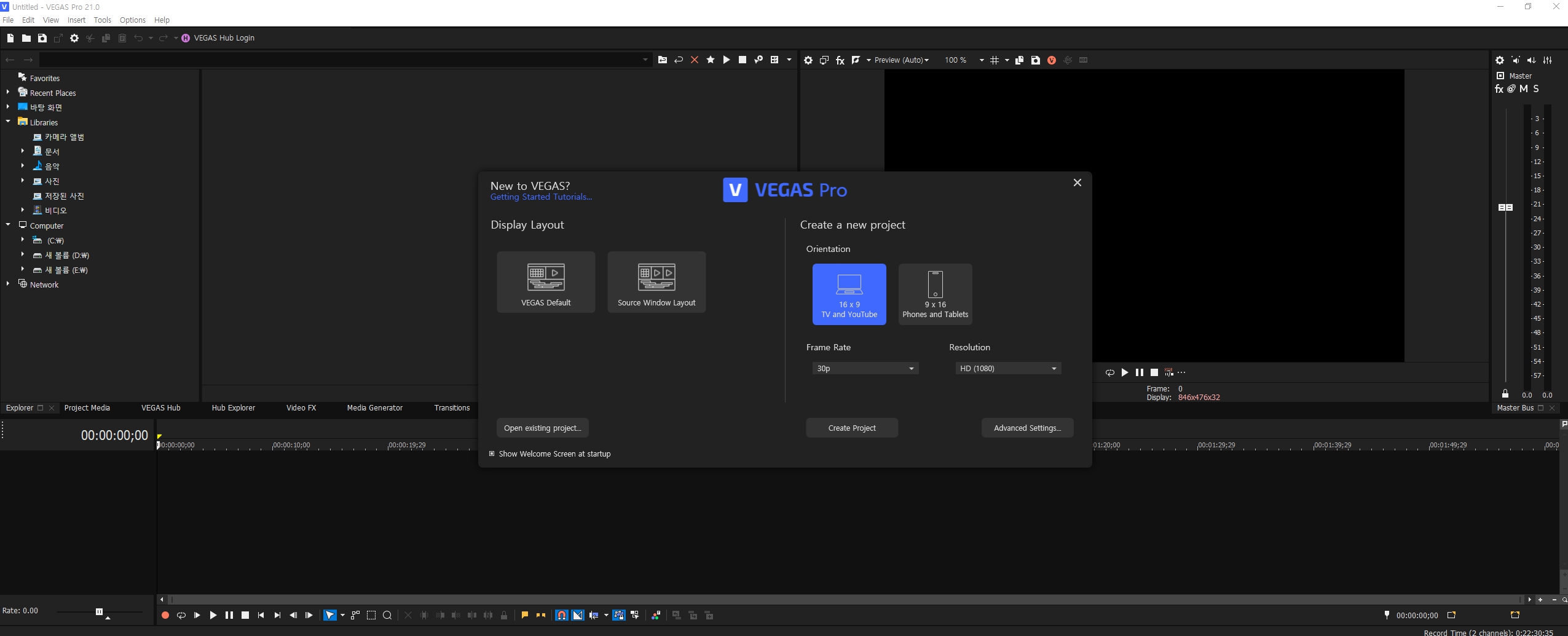1568x636 pixels.
Task: Select the Selection Edit Tool dashed rectangle
Action: pos(371,615)
